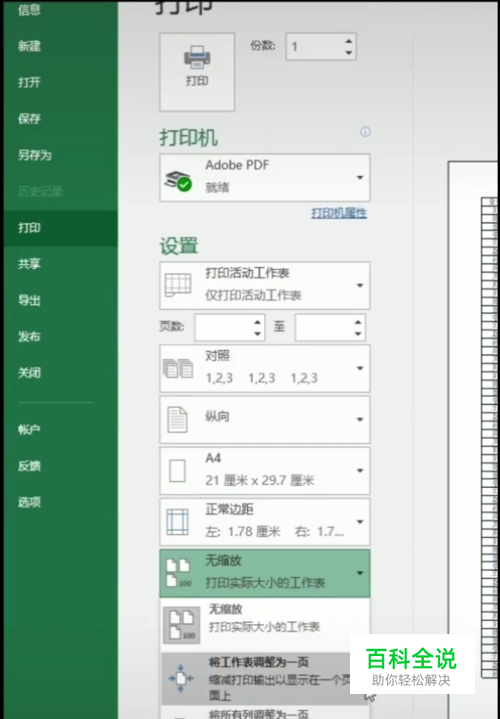Choose 另存为 in the sidebar

pos(35,155)
